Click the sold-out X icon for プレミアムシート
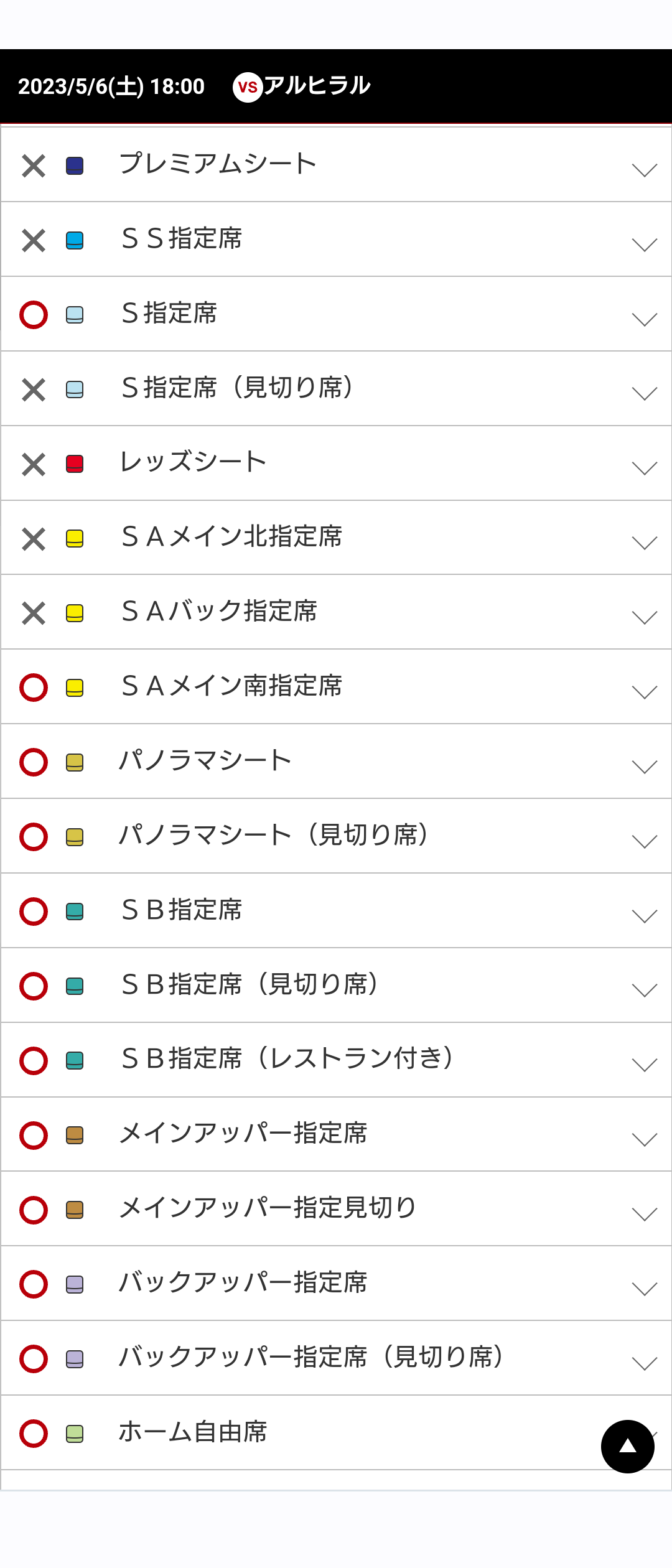 pyautogui.click(x=34, y=166)
